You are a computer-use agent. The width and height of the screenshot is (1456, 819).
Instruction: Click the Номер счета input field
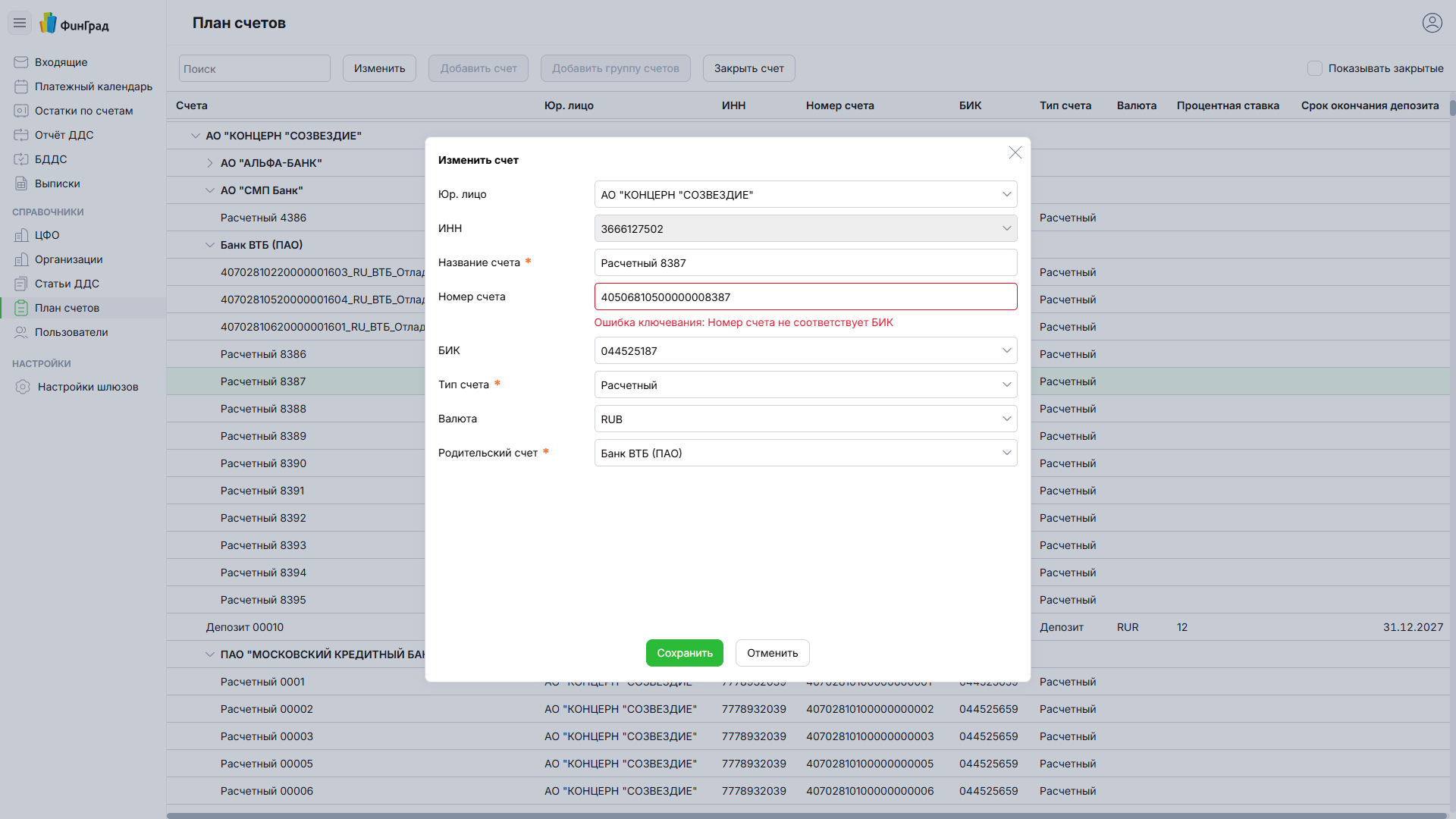pyautogui.click(x=805, y=297)
